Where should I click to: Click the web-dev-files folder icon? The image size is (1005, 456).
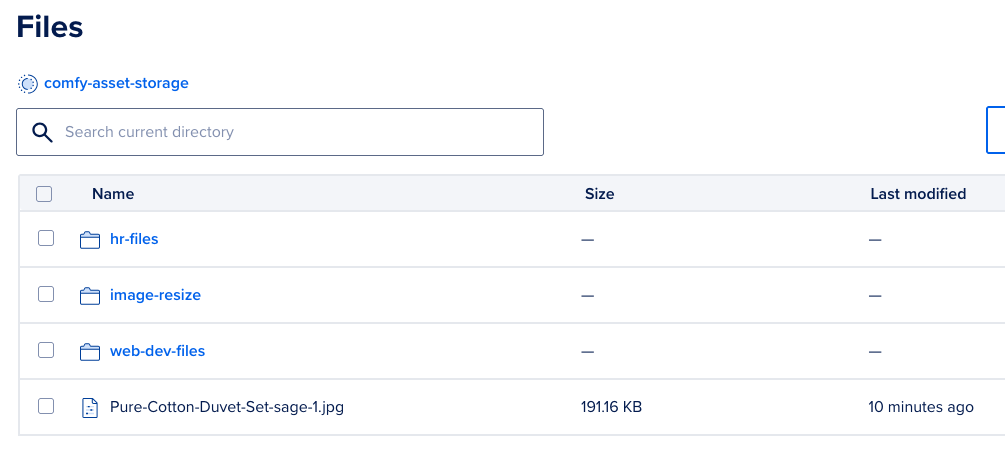tap(90, 352)
